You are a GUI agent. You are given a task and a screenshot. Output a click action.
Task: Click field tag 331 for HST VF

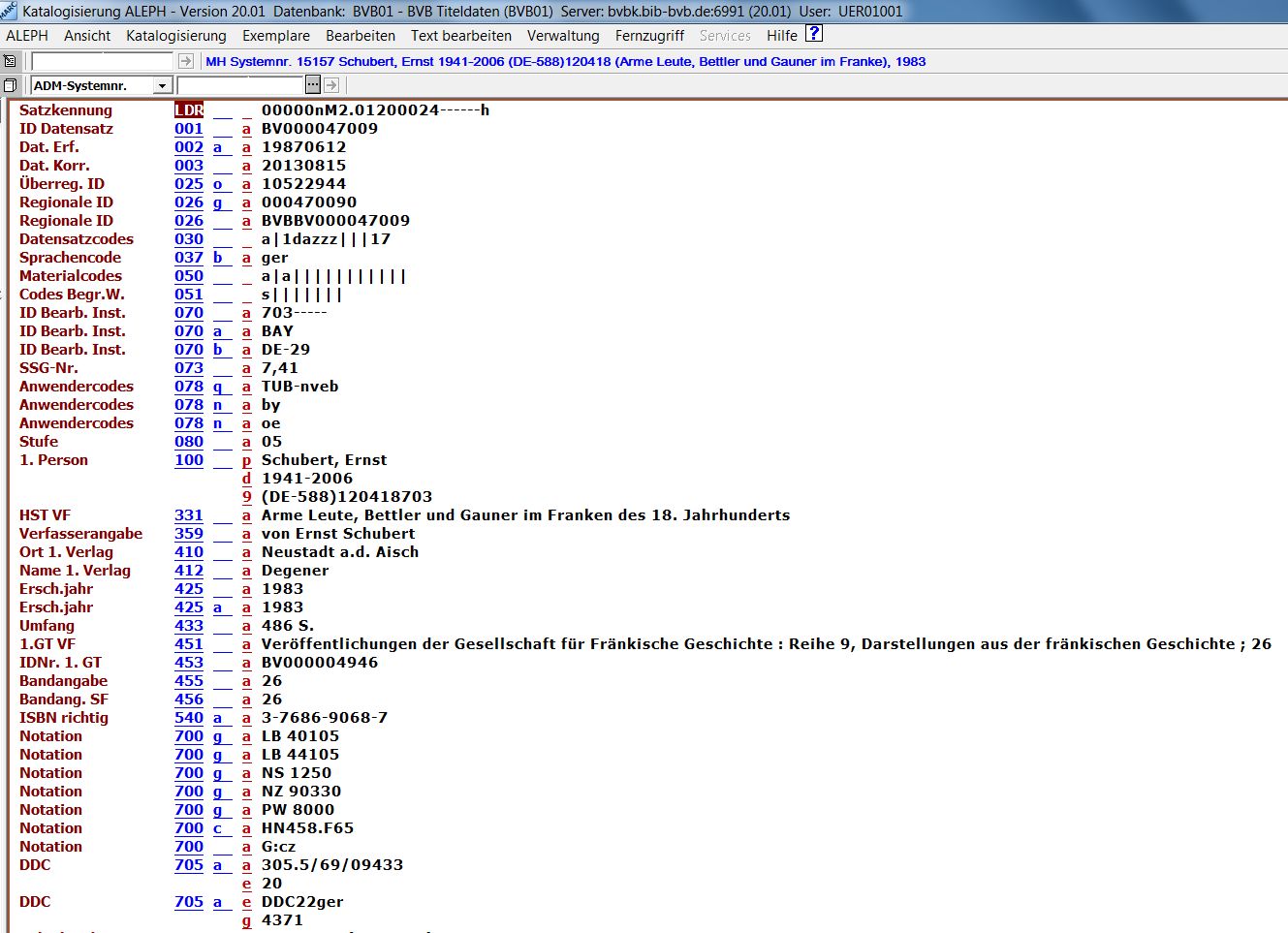pyautogui.click(x=189, y=515)
